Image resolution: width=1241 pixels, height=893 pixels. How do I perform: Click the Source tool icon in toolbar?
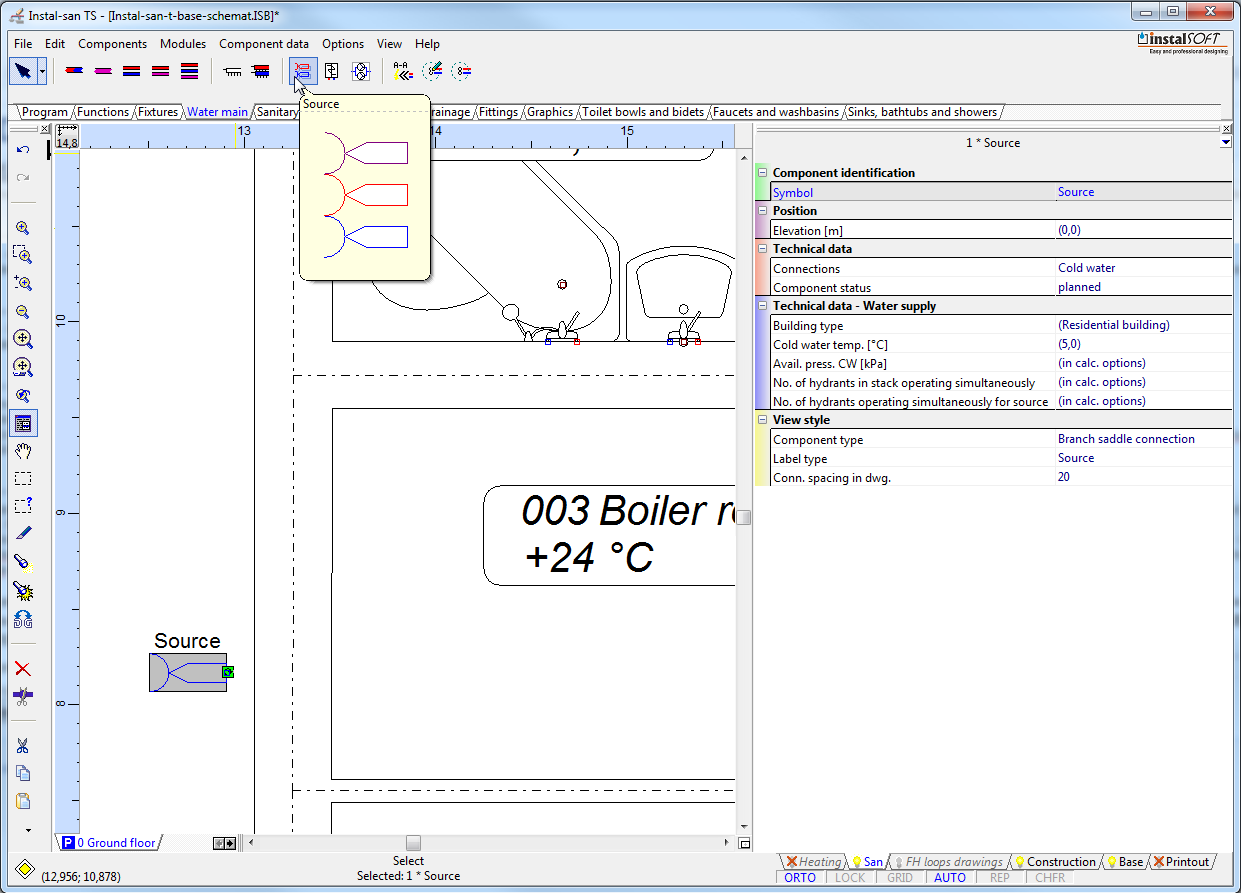[x=302, y=71]
